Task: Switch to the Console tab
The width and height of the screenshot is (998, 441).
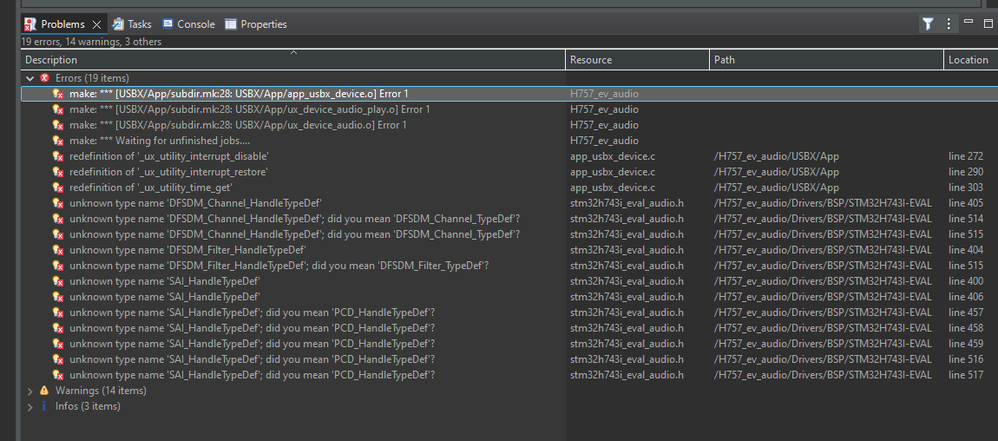Action: (188, 24)
